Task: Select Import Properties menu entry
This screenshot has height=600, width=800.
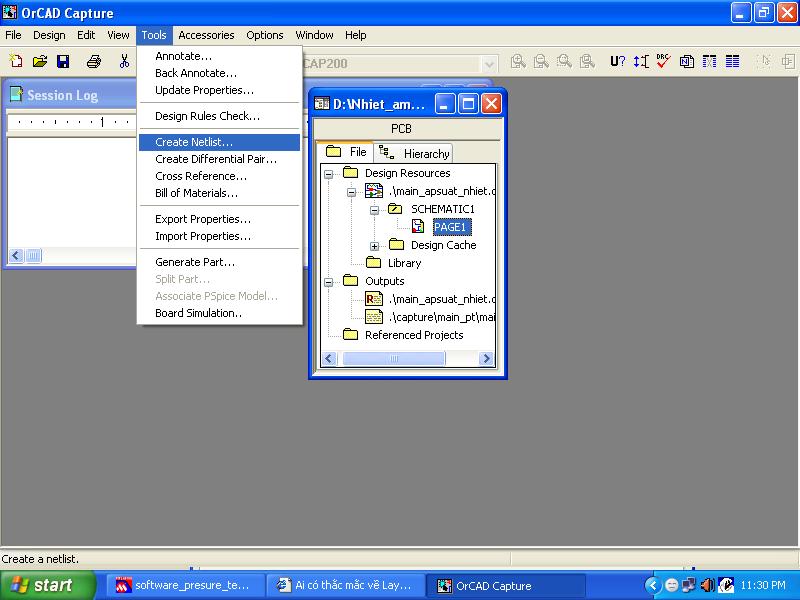Action: pos(219,236)
